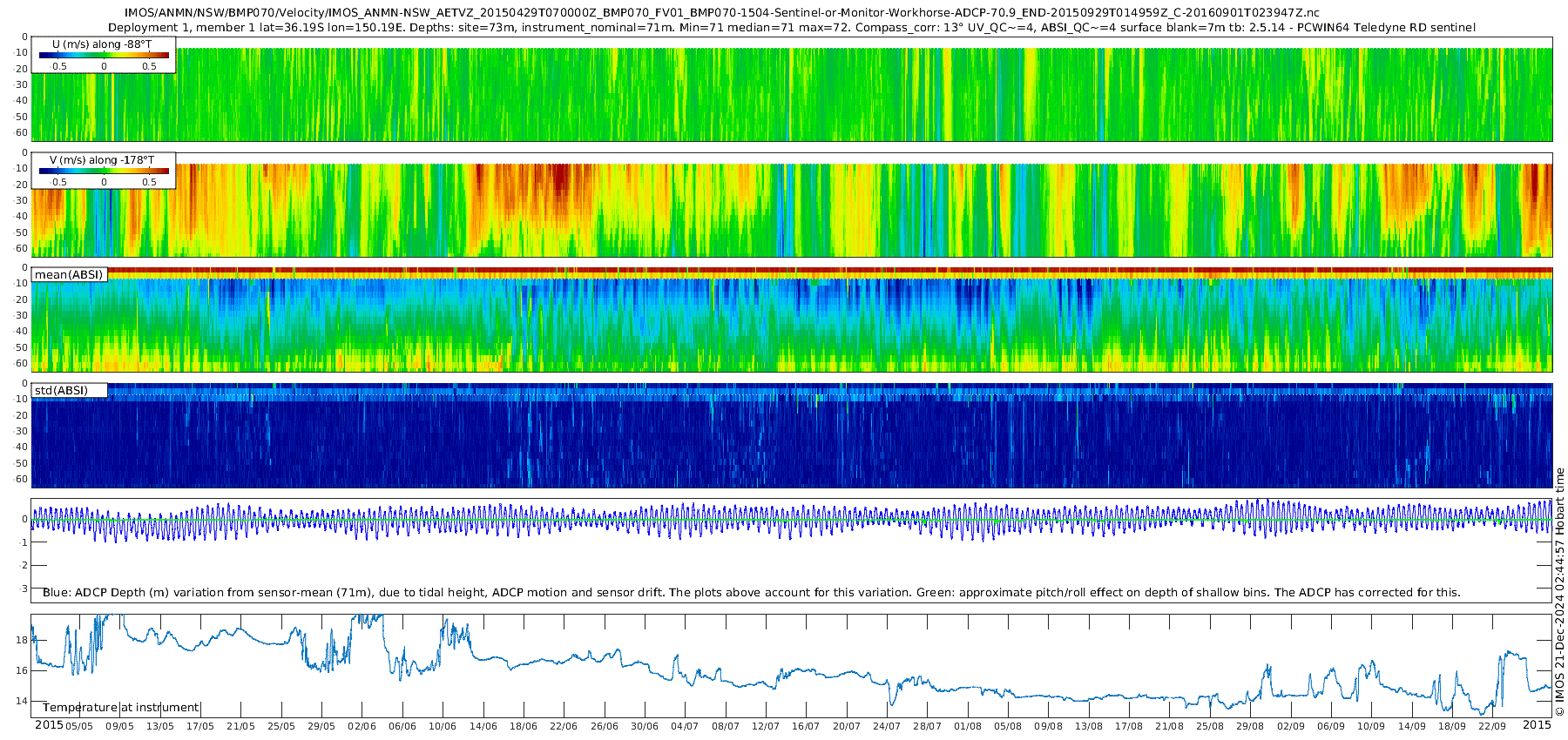Select the 05/05 date tick on time axis
The width and height of the screenshot is (1568, 740).
click(79, 727)
